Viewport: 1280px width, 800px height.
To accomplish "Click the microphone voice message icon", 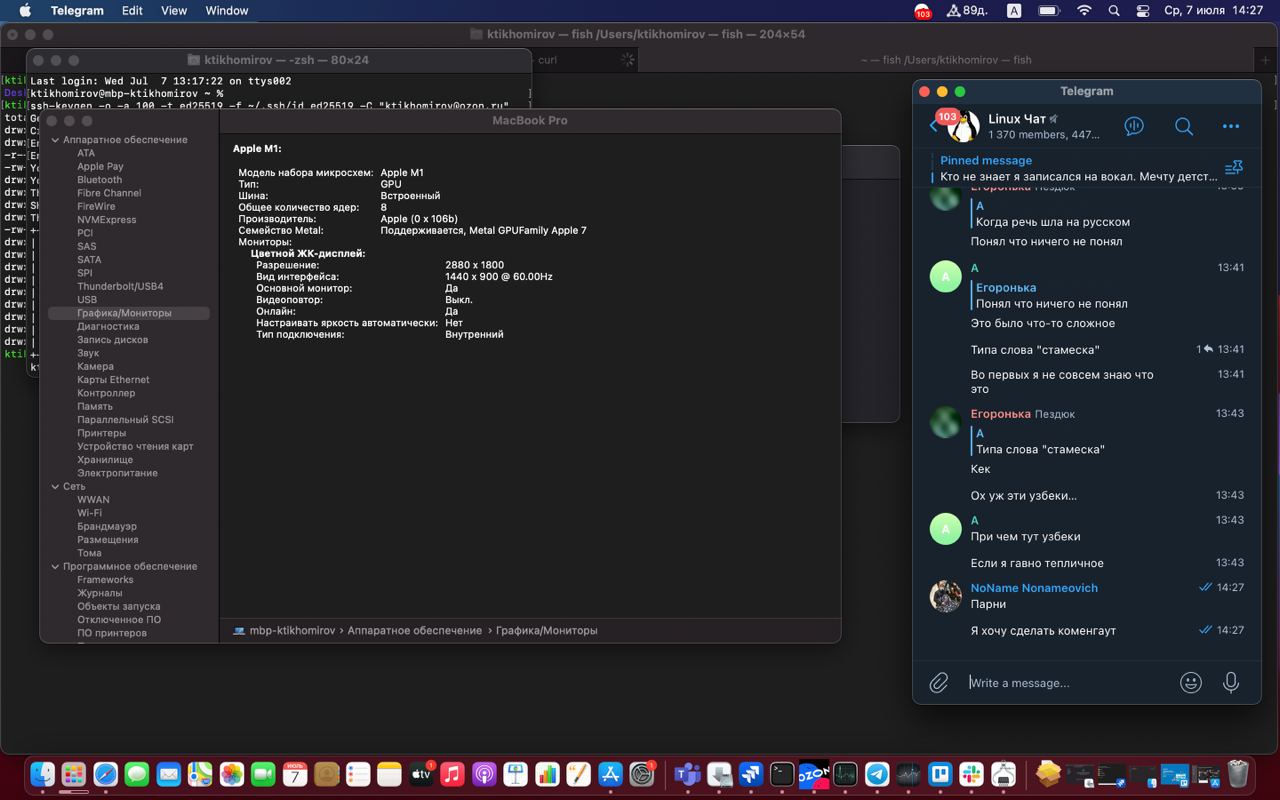I will [x=1231, y=682].
